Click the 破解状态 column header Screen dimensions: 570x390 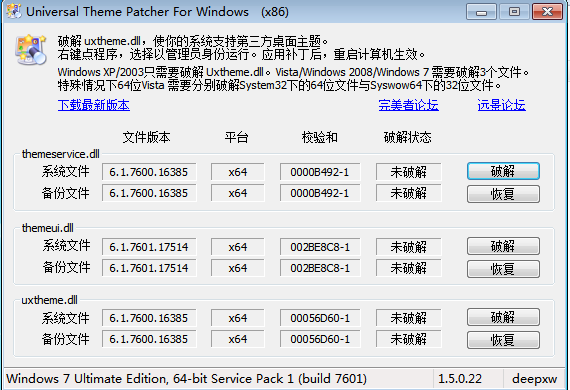click(x=408, y=137)
